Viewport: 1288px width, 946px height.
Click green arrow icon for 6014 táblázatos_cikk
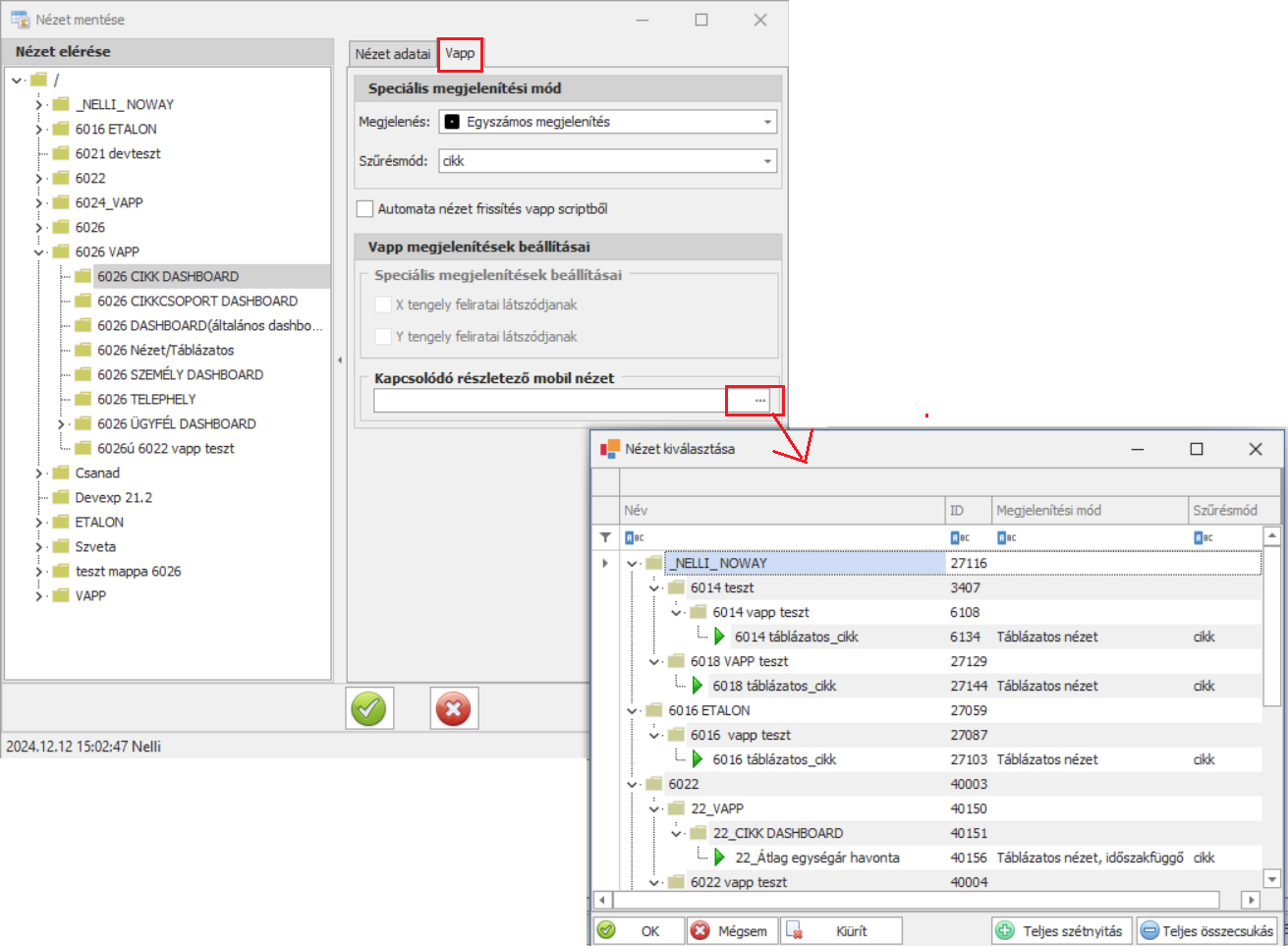pyautogui.click(x=719, y=637)
